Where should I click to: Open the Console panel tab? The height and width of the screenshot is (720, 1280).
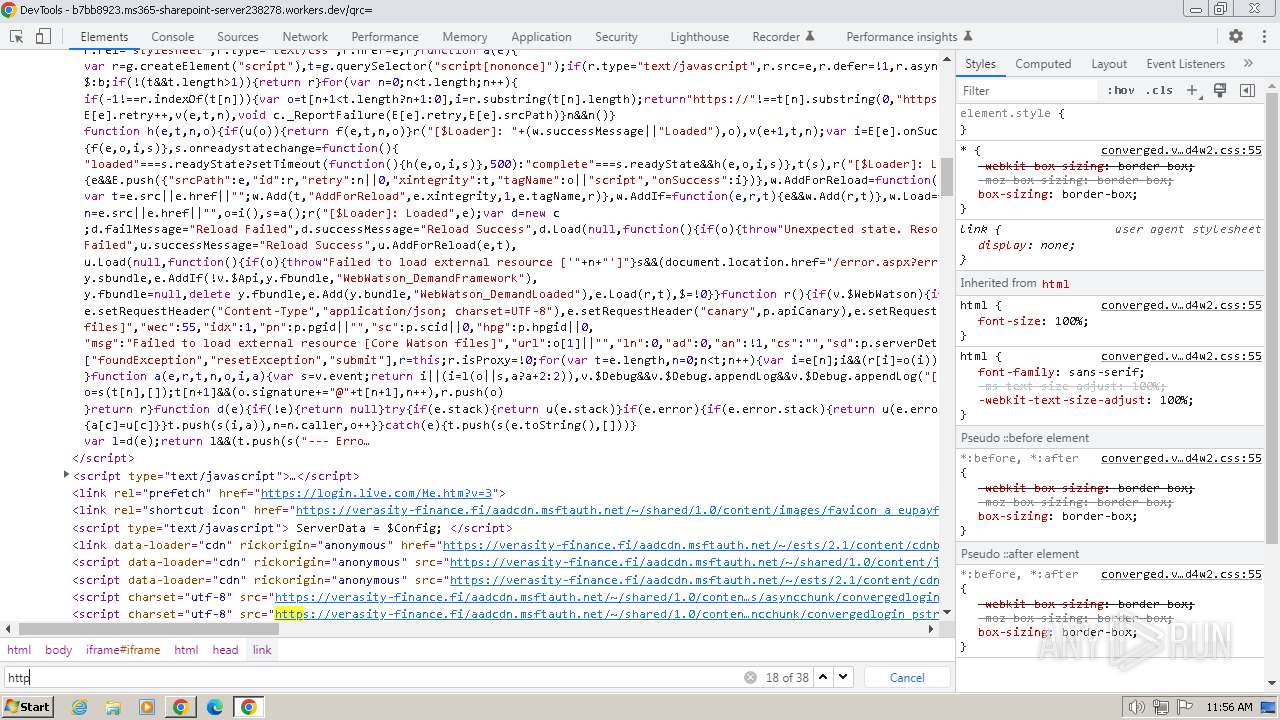(x=172, y=37)
